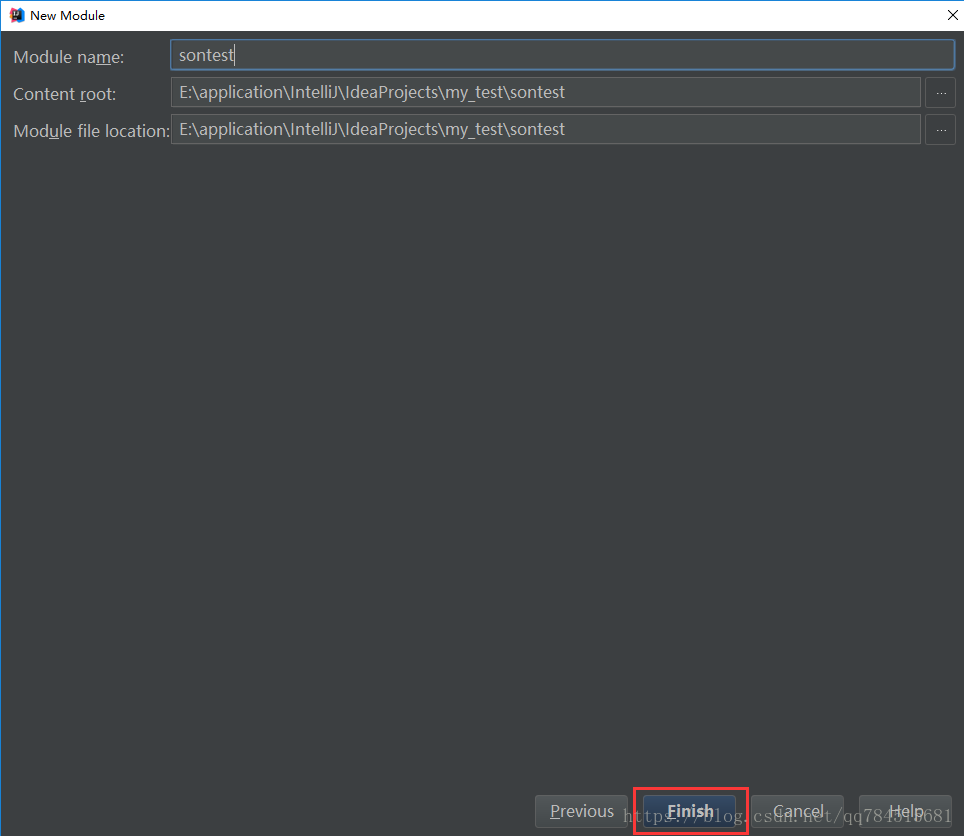Open Help for the New Module dialog
The width and height of the screenshot is (964, 836).
point(906,811)
